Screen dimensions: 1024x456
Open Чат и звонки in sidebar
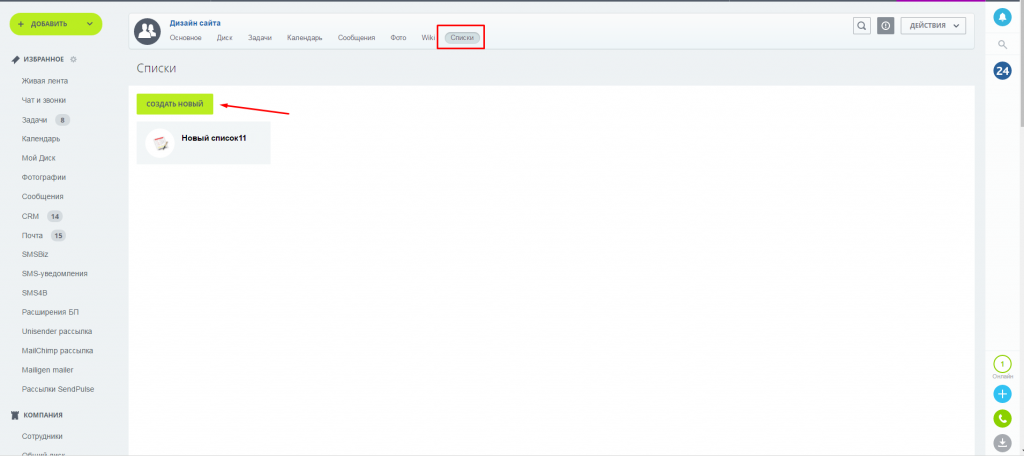(44, 100)
